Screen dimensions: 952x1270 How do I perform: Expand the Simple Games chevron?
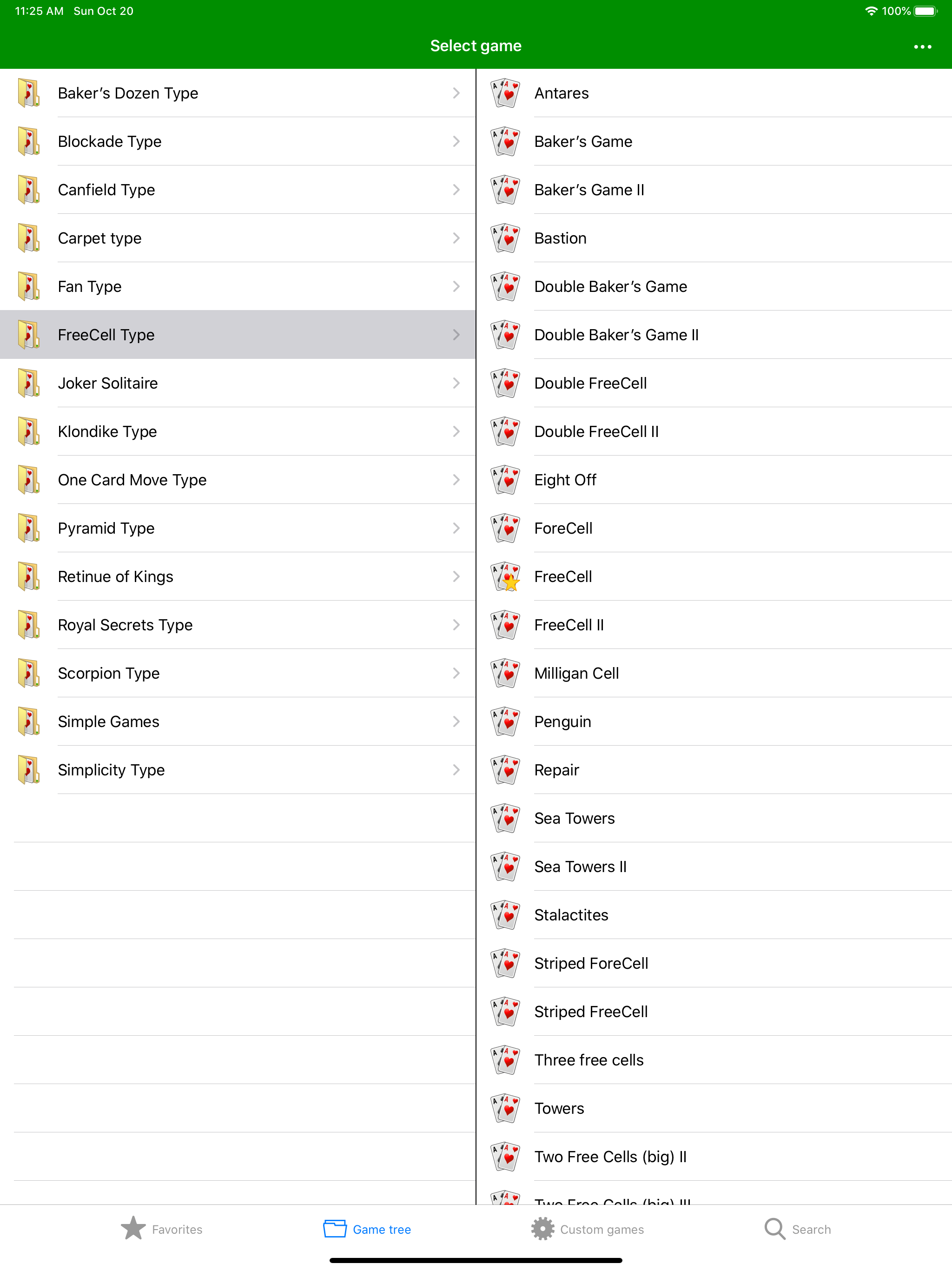tap(456, 721)
